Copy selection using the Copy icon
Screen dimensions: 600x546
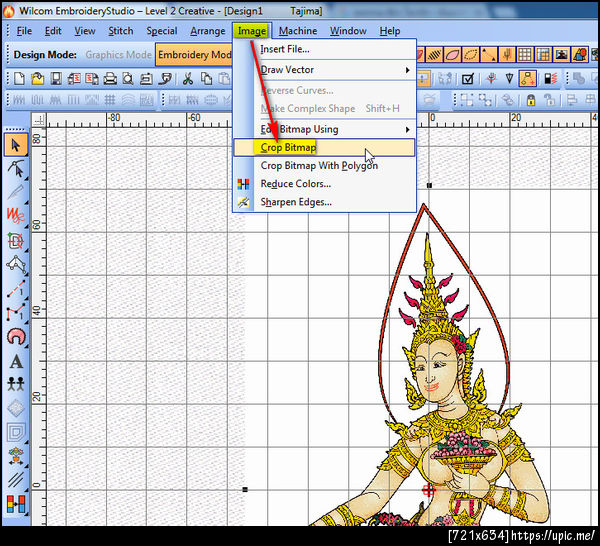[207, 79]
